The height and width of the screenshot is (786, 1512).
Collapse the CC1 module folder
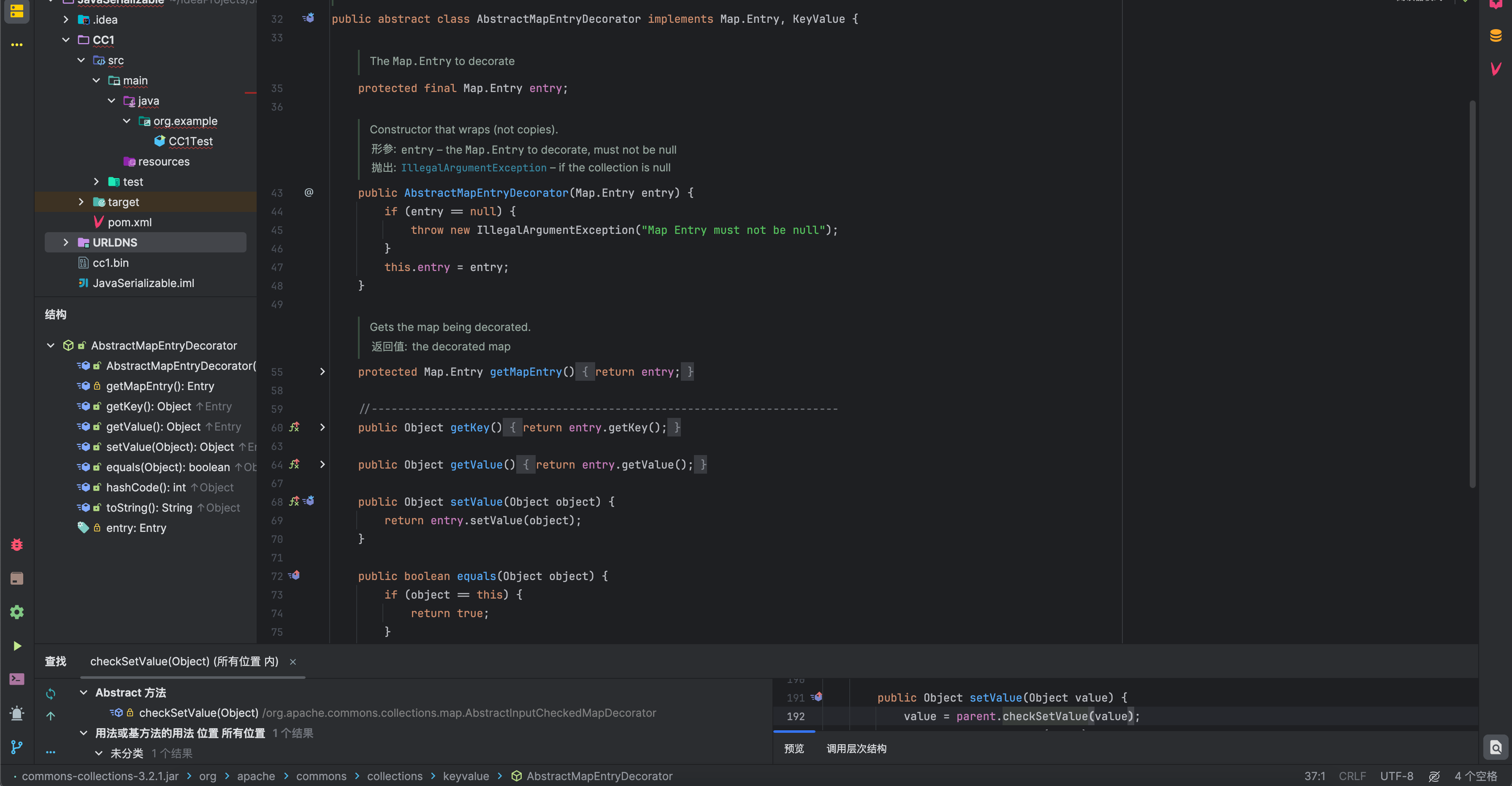(x=66, y=39)
